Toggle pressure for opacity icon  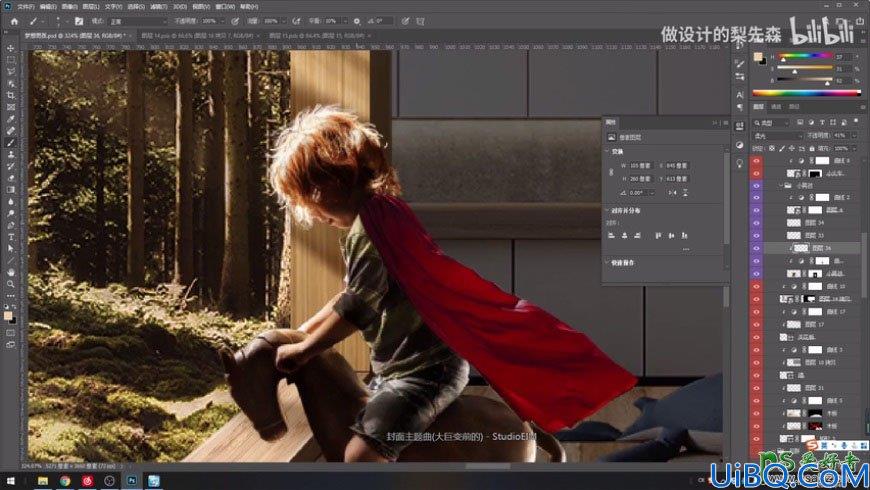click(x=235, y=21)
